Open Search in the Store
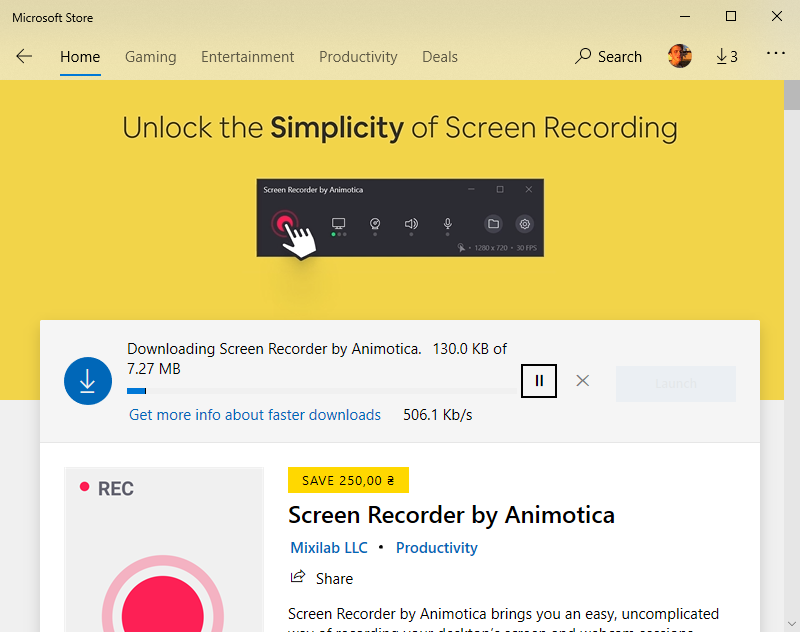The image size is (800, 632). point(608,57)
